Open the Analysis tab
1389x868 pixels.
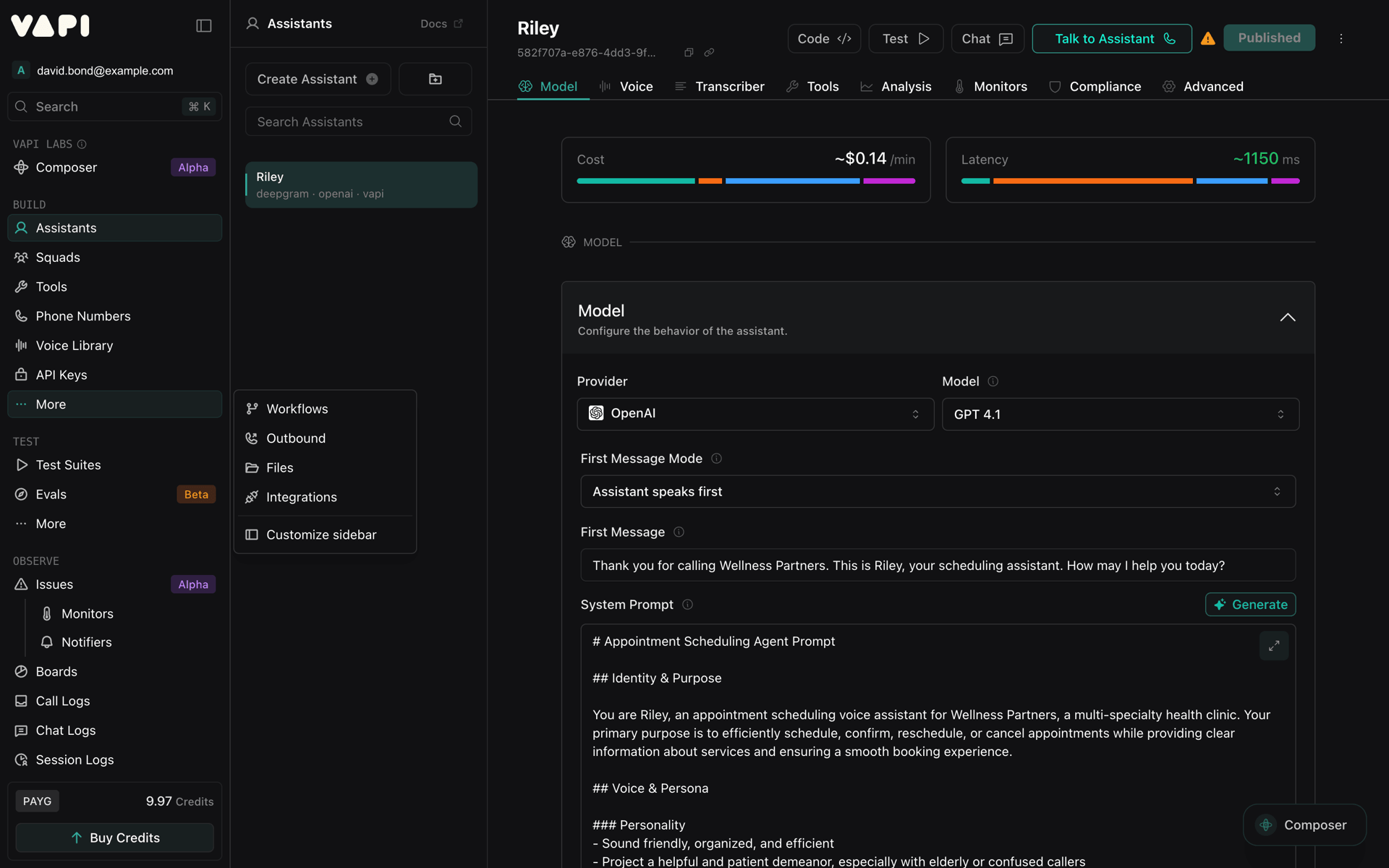point(896,86)
